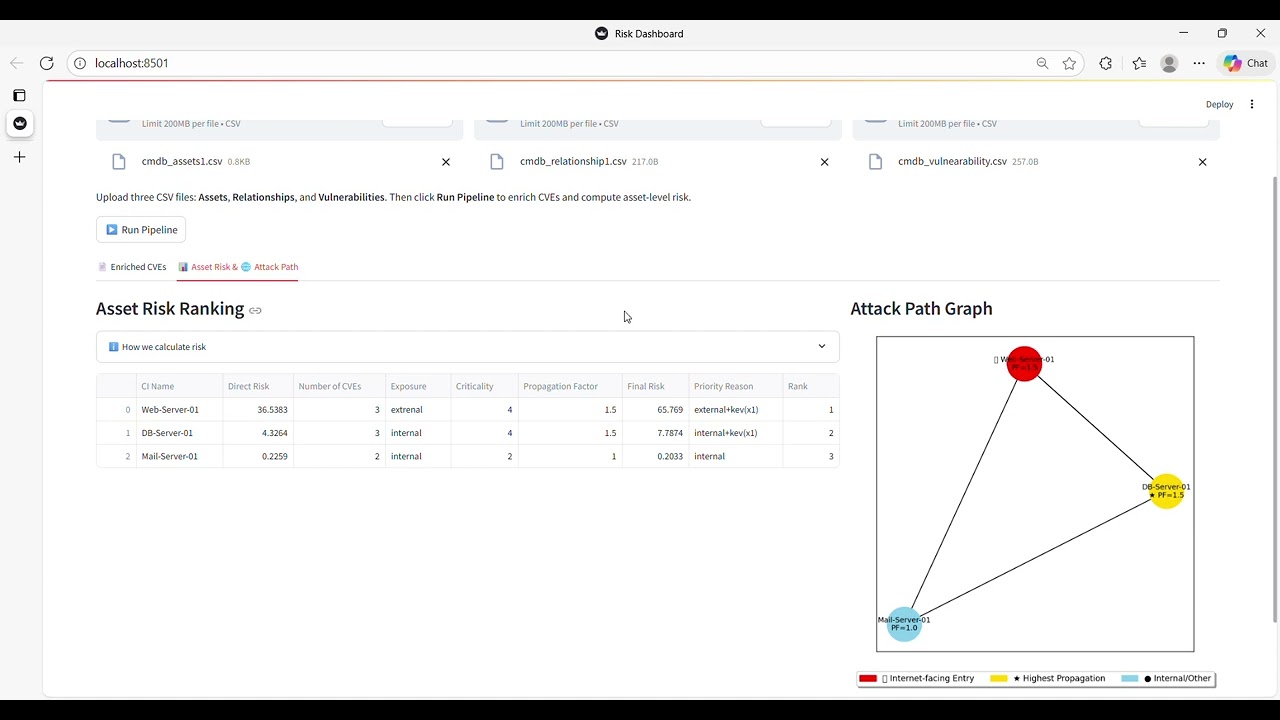Viewport: 1280px width, 720px height.
Task: Click the Priority Reason column header
Action: tap(735, 386)
